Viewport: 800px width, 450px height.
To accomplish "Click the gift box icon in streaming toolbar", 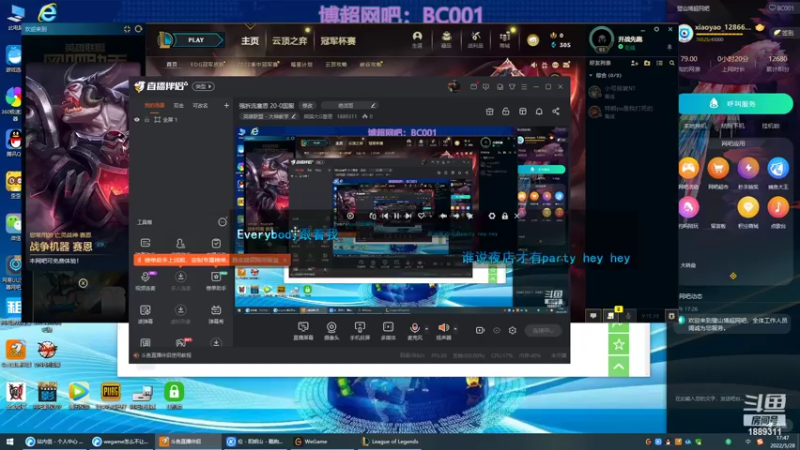I will pyautogui.click(x=489, y=111).
